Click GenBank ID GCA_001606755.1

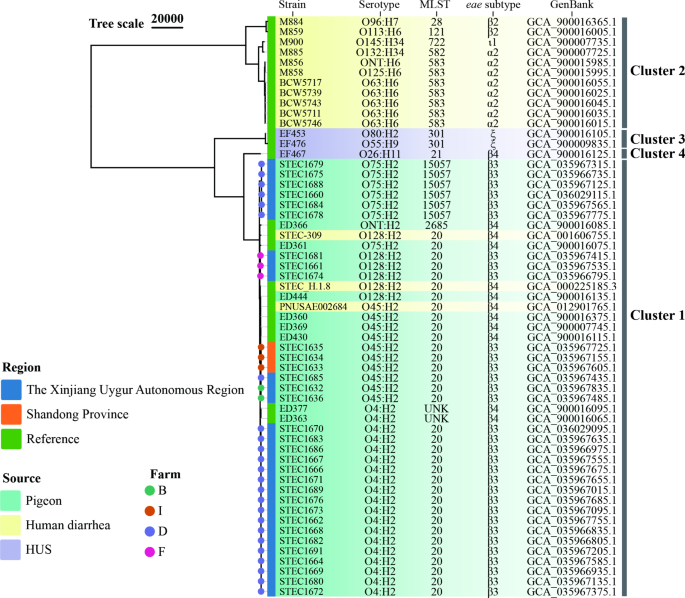coord(571,235)
